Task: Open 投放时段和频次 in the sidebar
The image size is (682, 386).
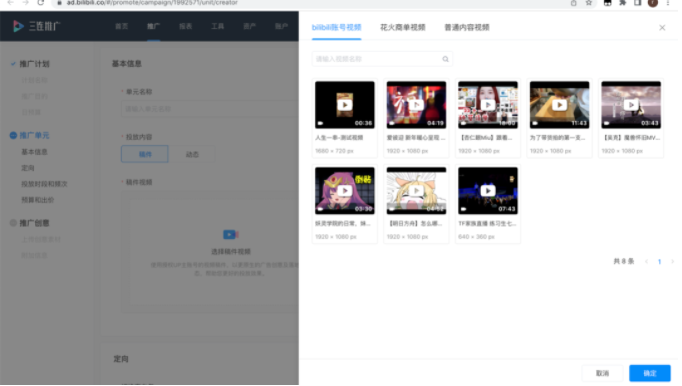Action: click(44, 184)
